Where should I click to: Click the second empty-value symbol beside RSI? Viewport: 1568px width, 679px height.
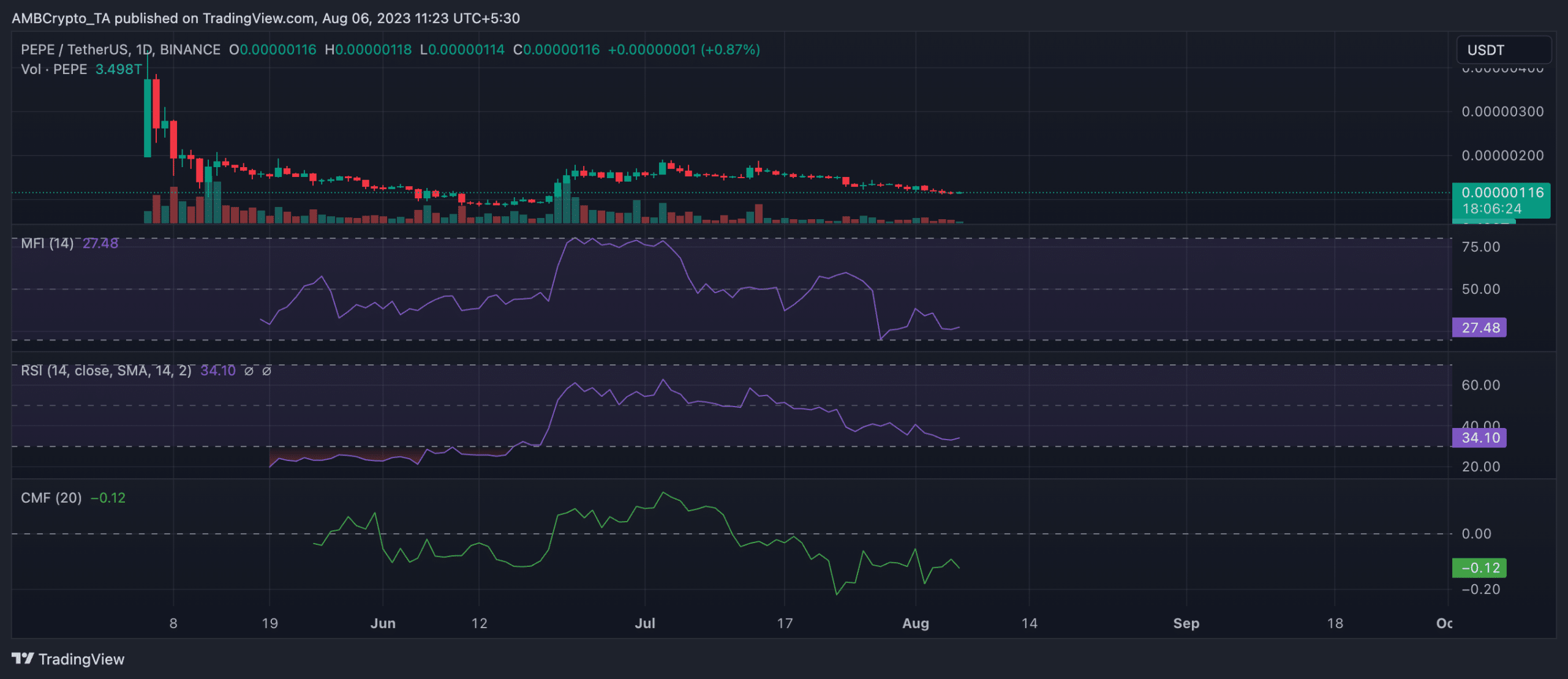coord(266,371)
